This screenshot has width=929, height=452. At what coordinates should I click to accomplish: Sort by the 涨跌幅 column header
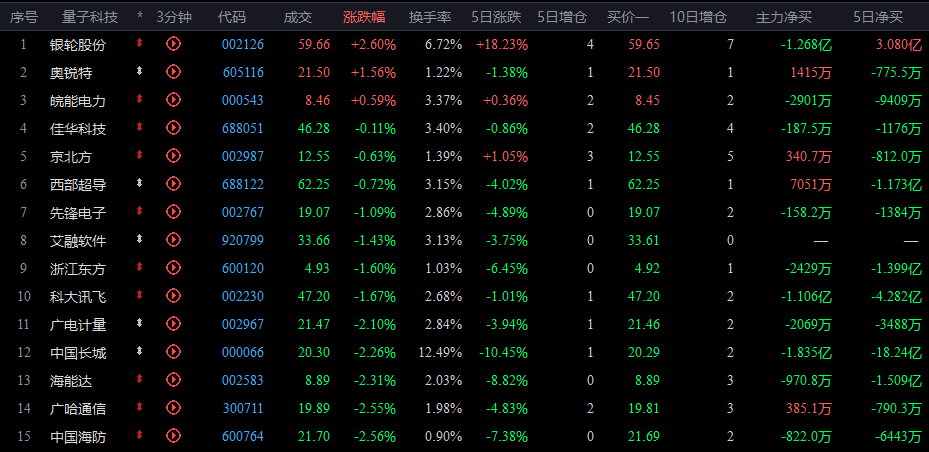pyautogui.click(x=364, y=17)
